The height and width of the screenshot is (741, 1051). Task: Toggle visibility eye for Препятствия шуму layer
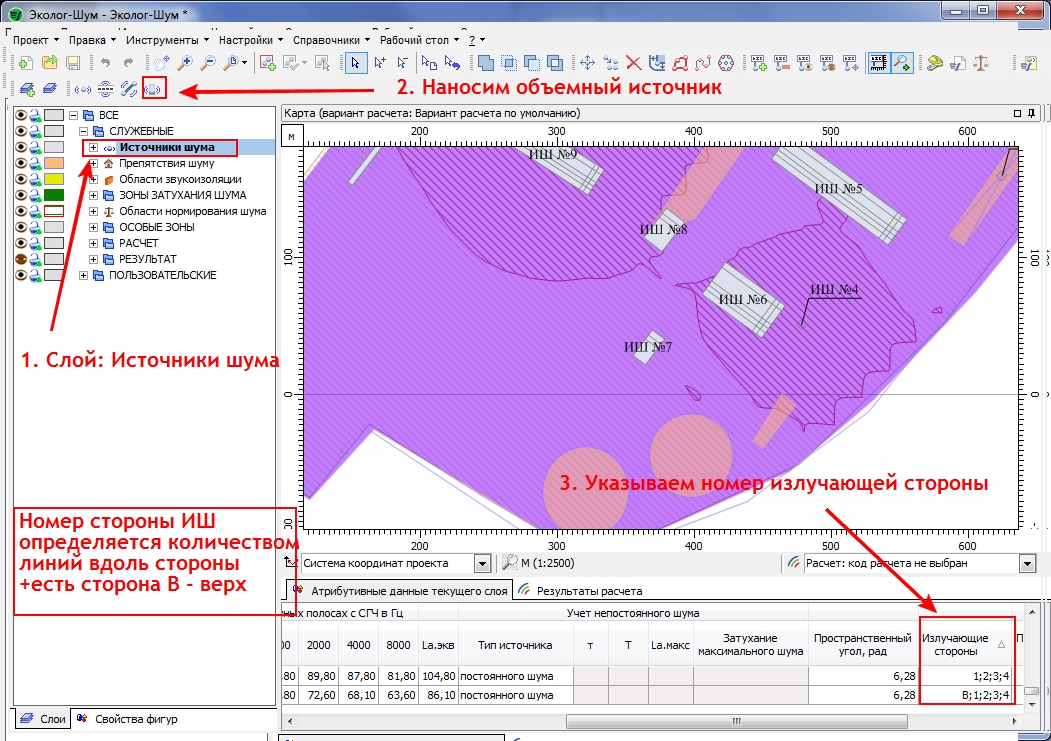[x=22, y=163]
